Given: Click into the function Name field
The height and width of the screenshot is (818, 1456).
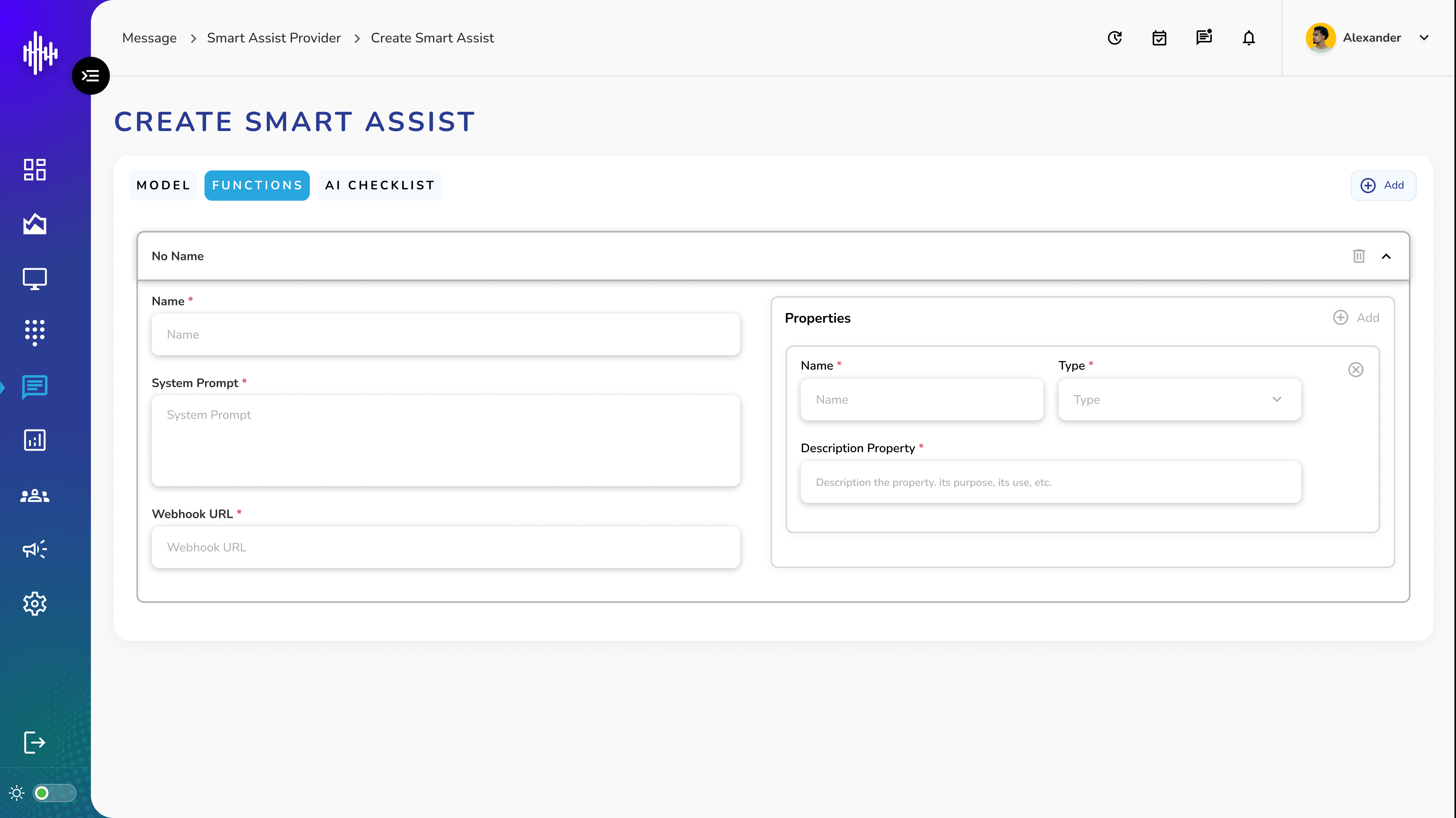Looking at the screenshot, I should pyautogui.click(x=445, y=335).
